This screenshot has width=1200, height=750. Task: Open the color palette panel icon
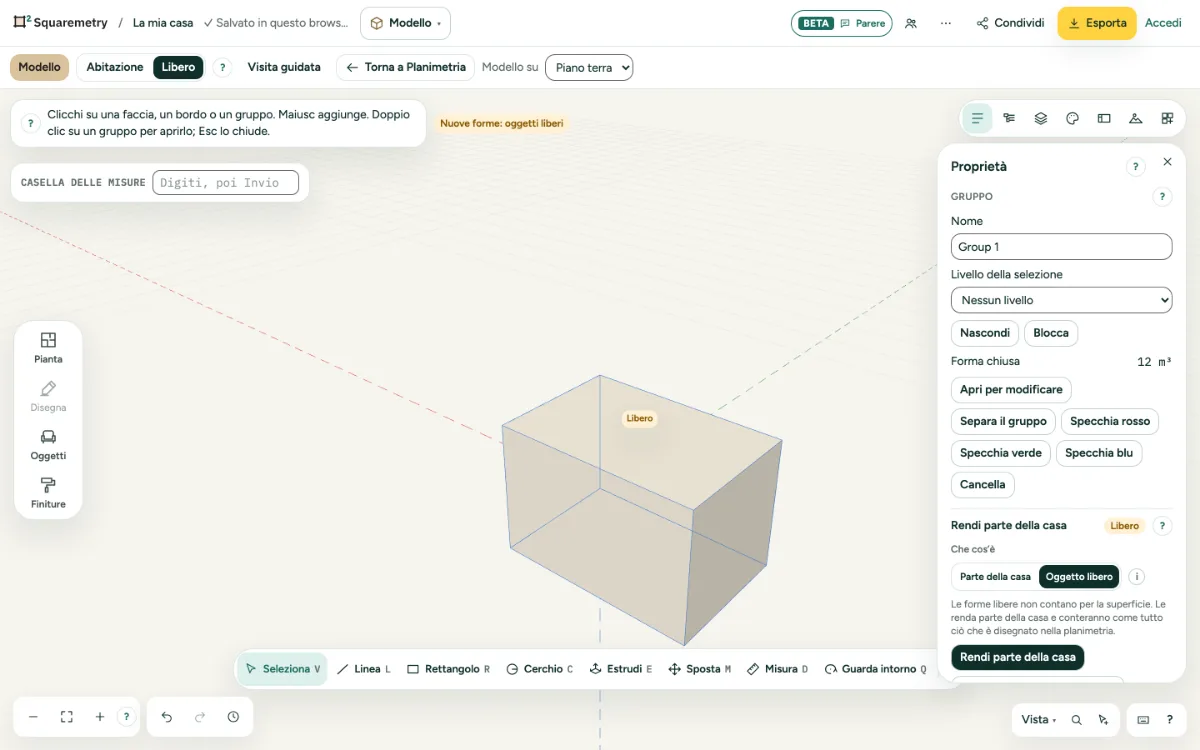pos(1072,118)
